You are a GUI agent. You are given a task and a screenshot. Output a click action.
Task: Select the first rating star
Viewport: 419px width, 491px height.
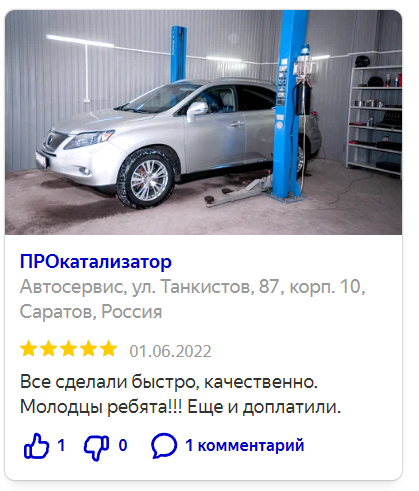[29, 349]
